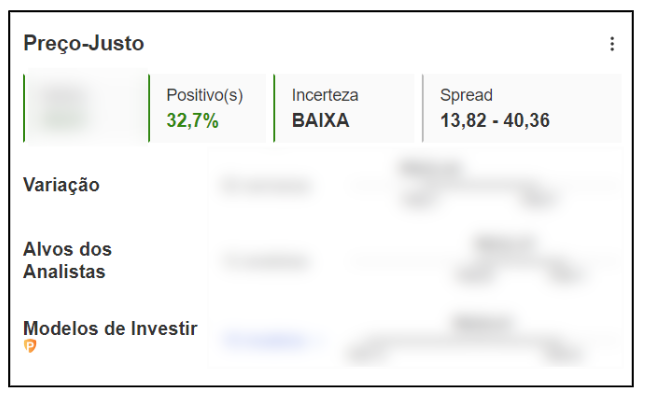Click the Variação range slider bar

[x=478, y=185]
